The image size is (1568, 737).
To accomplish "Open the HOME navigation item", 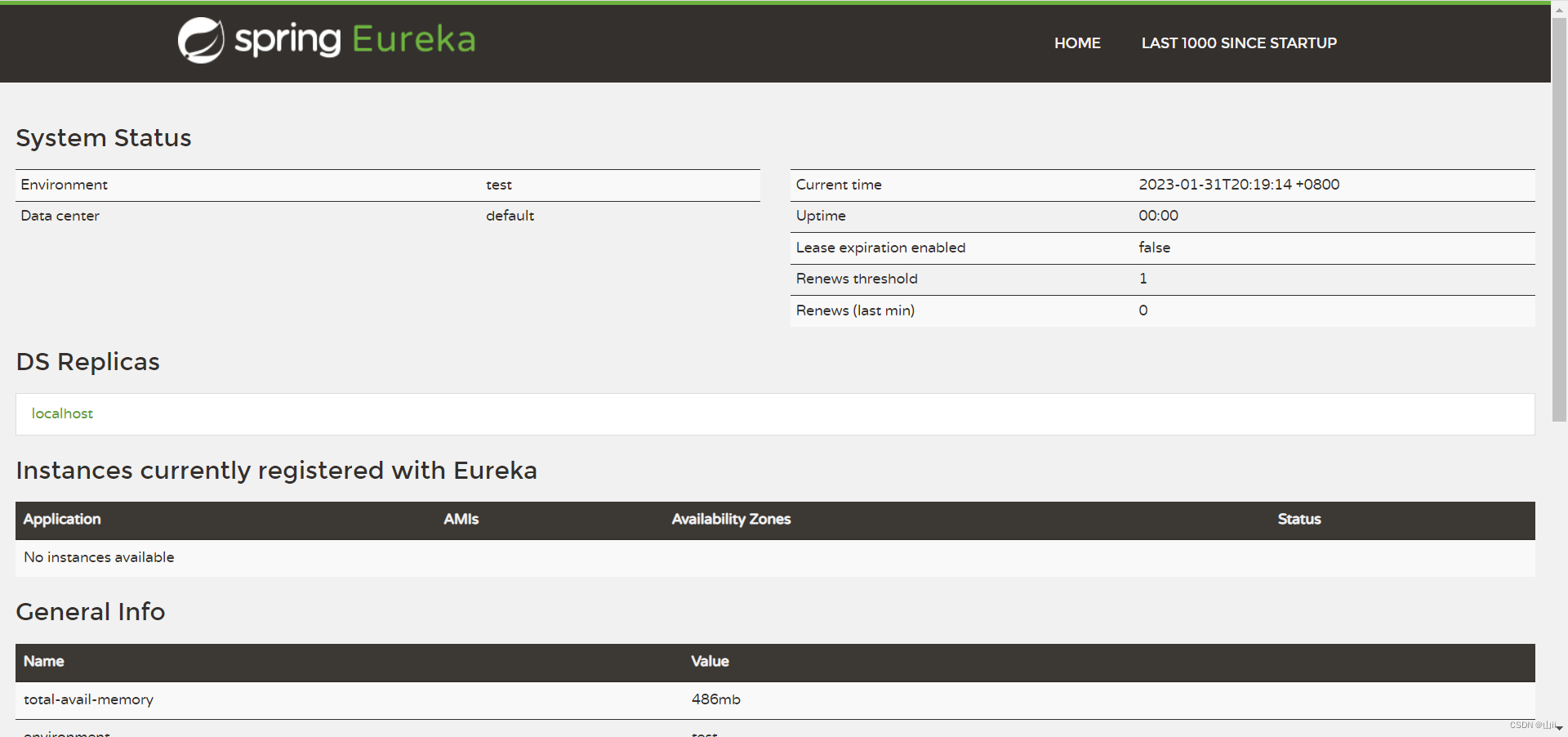I will [1077, 43].
